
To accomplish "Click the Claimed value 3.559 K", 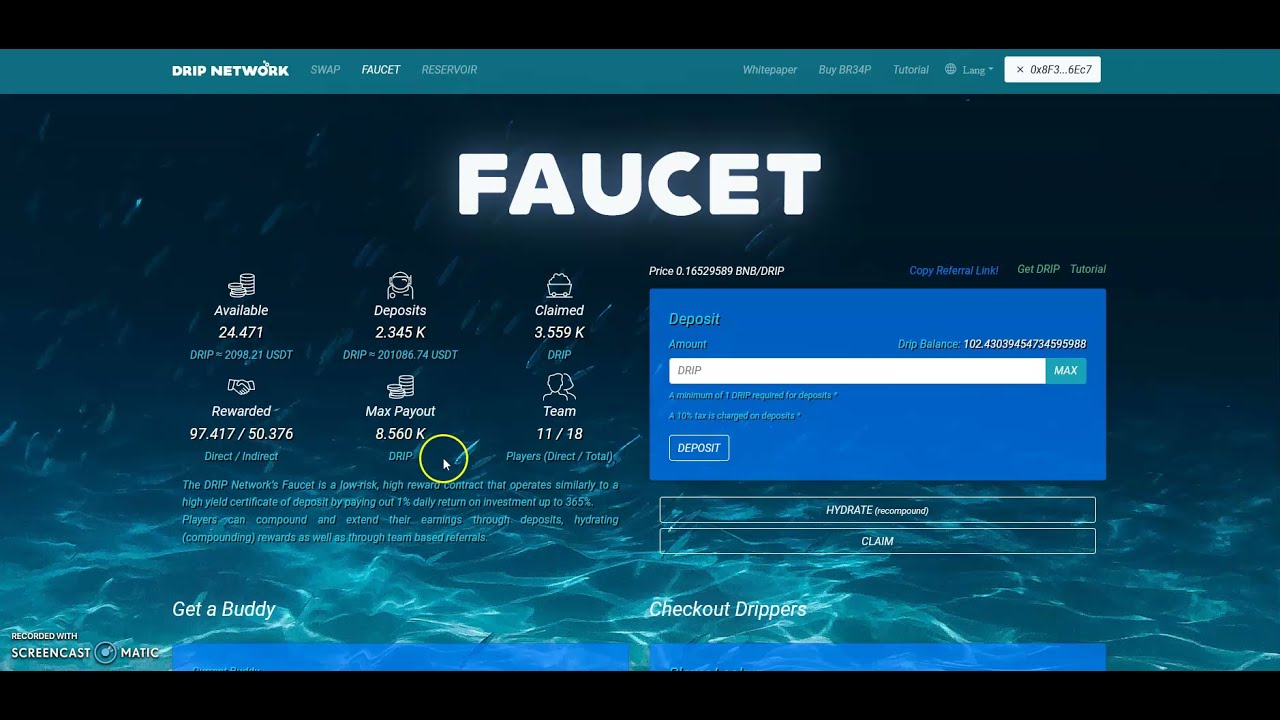I will pyautogui.click(x=559, y=332).
